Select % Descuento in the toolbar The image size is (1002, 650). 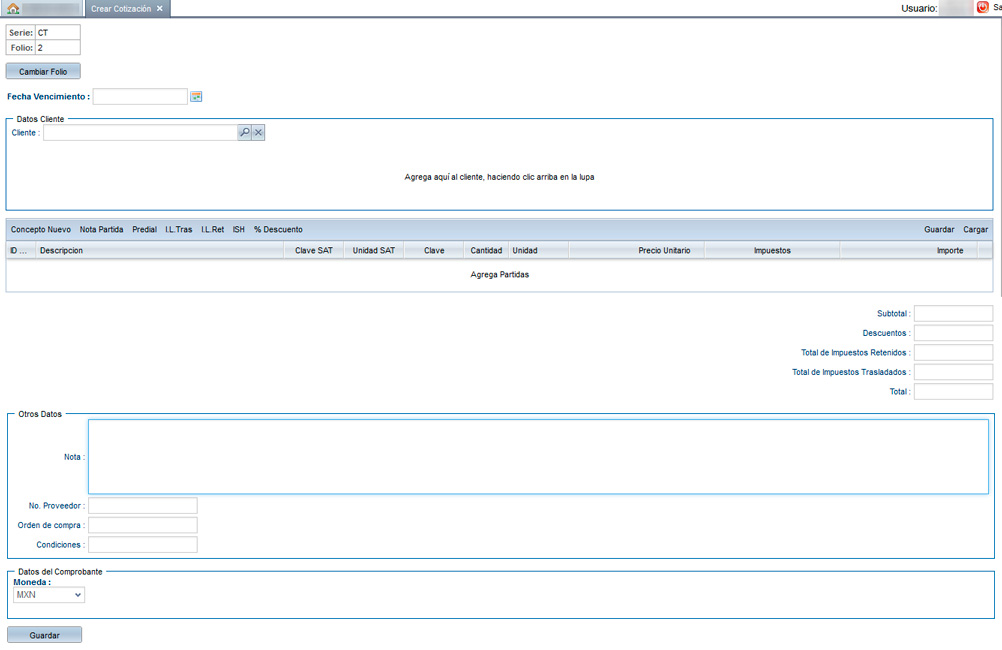[x=278, y=230]
